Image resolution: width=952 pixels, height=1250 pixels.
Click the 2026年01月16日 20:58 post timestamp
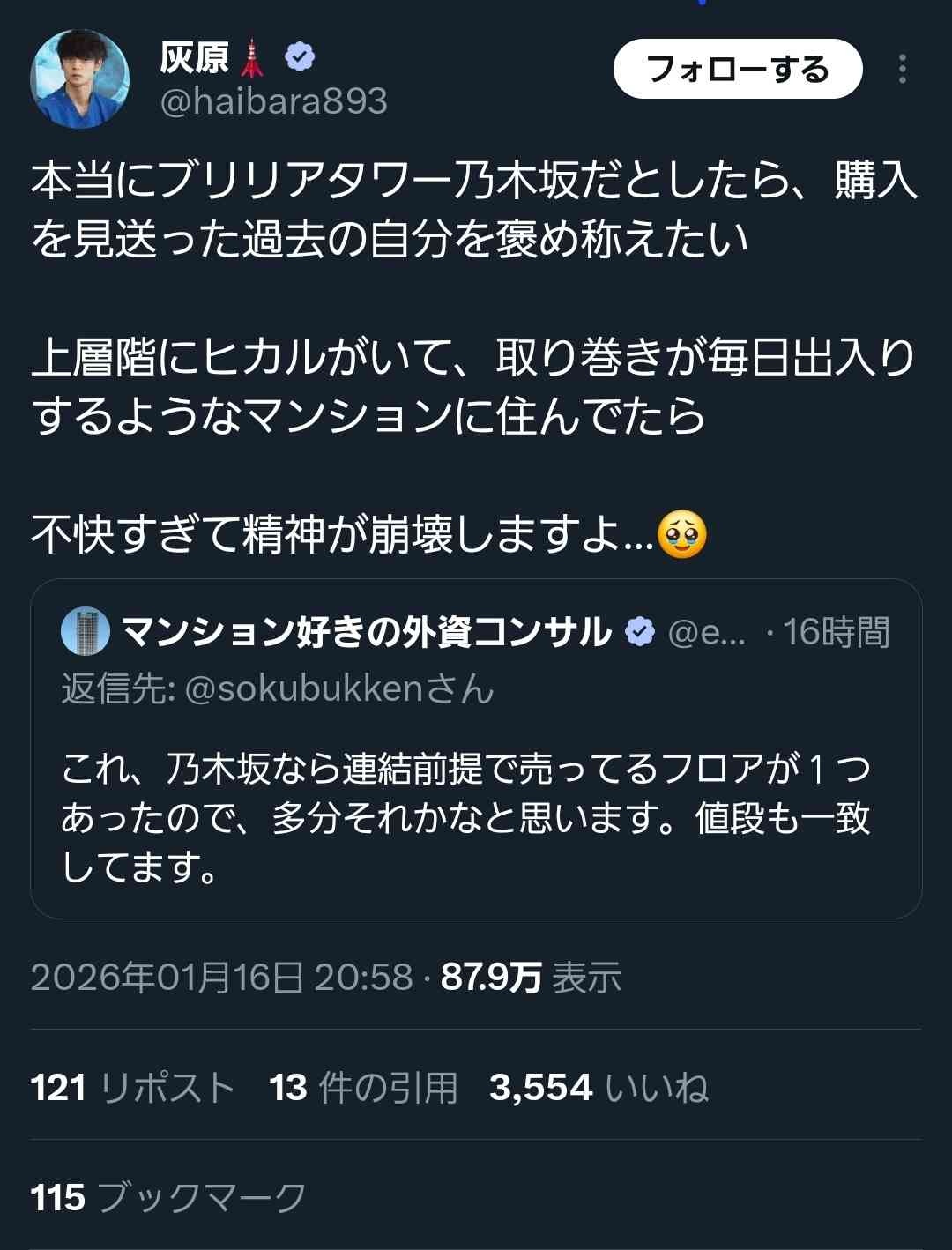click(x=221, y=977)
